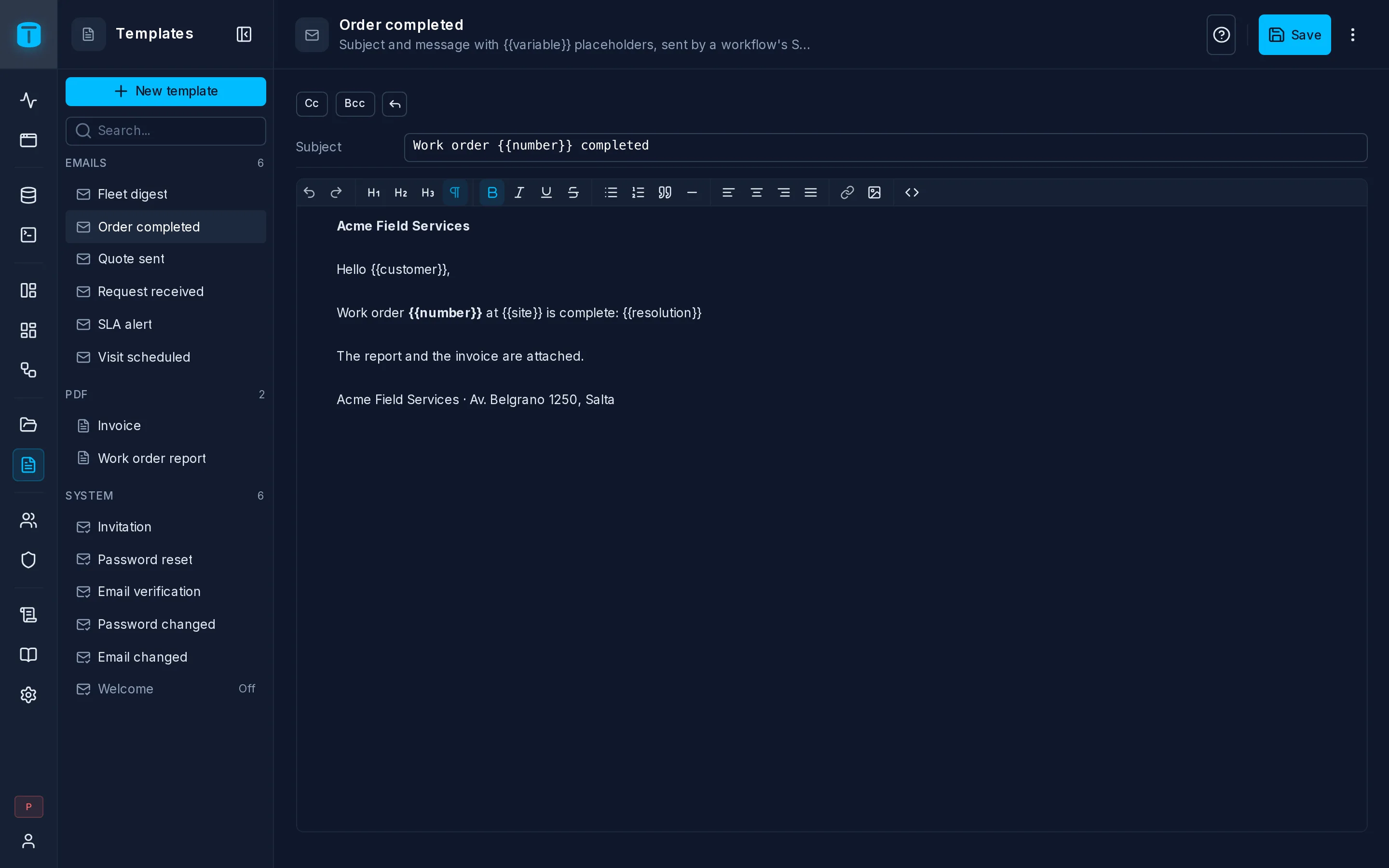Toggle paragraph format button
Screen dimensions: 1389x868
[x=455, y=192]
